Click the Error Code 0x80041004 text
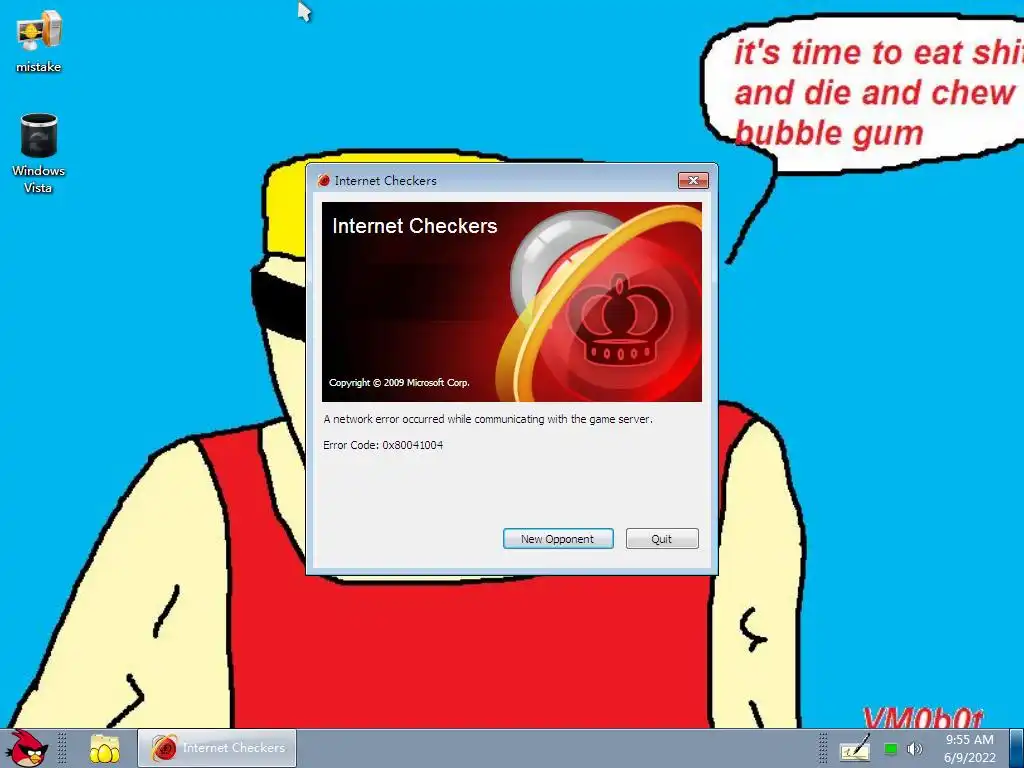Screen dimensions: 1024x768 point(383,445)
